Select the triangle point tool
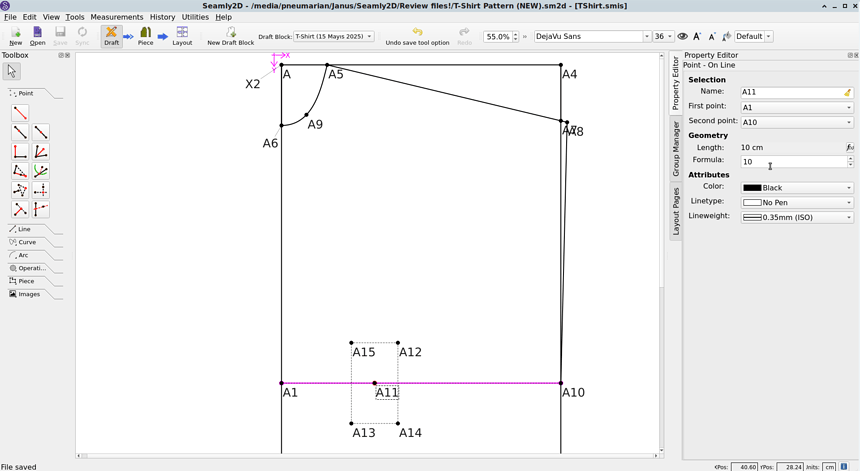 pos(20,190)
